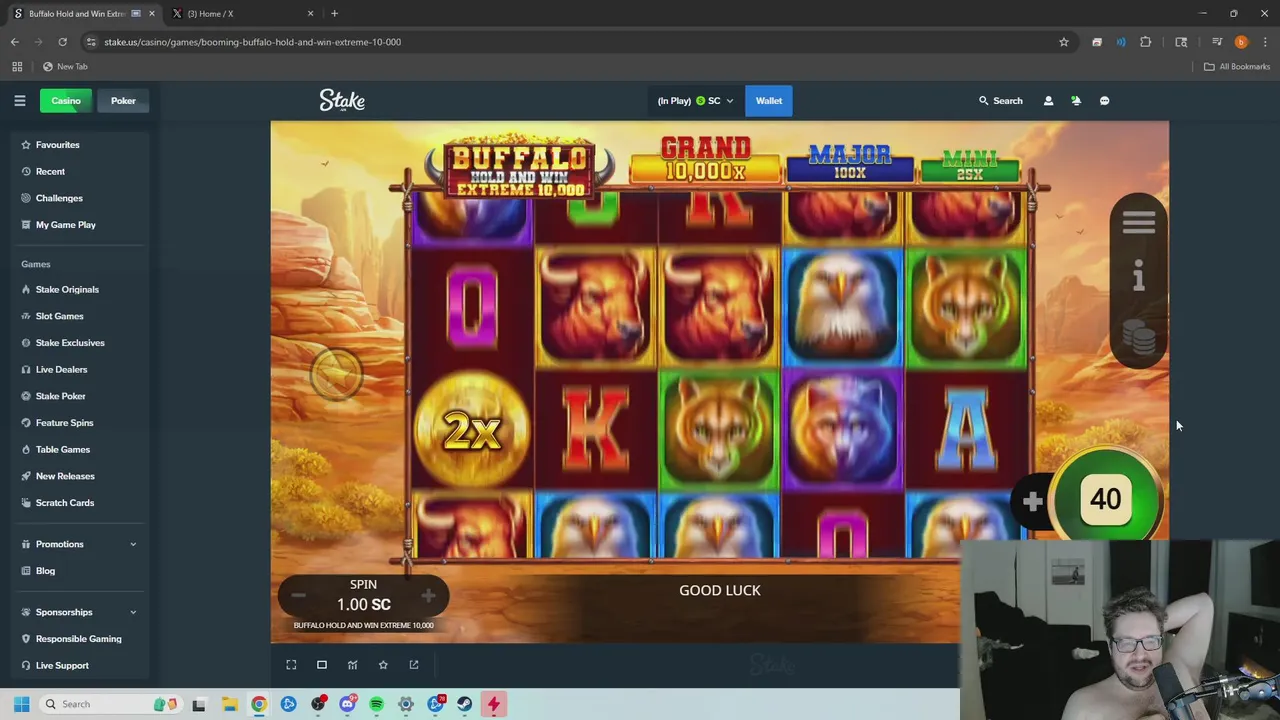Increase the 1.00 SC bet amount

click(428, 596)
